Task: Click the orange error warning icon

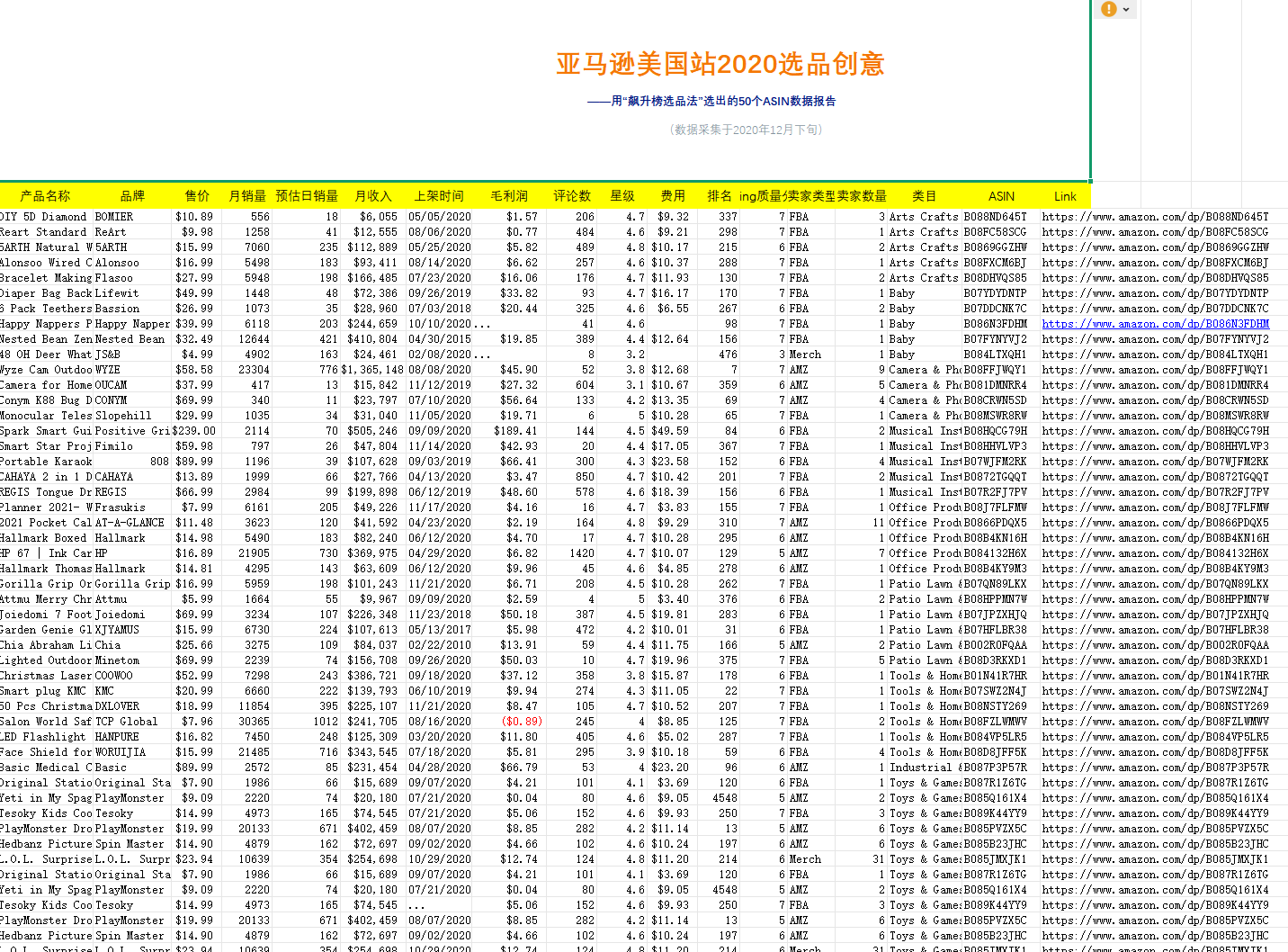Action: point(1108,9)
